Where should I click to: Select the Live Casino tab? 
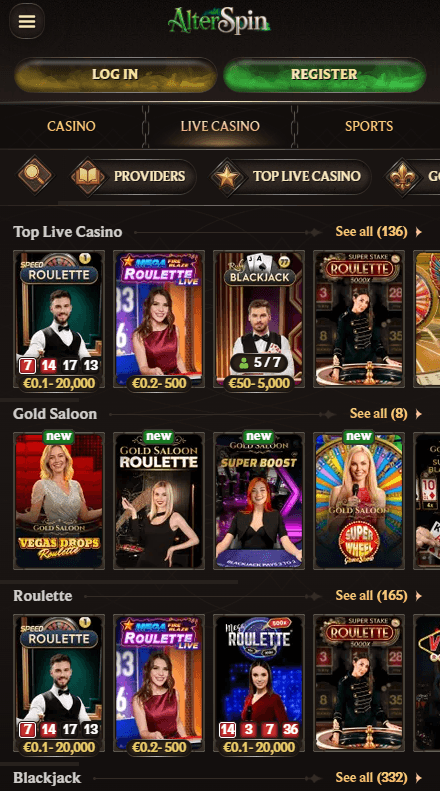pyautogui.click(x=220, y=126)
